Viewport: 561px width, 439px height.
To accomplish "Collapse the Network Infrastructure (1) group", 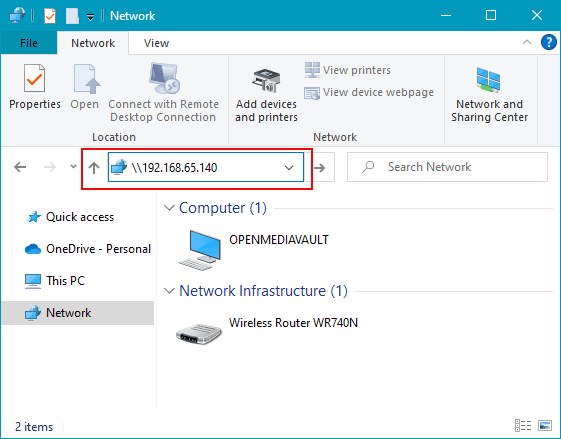I will click(x=169, y=291).
